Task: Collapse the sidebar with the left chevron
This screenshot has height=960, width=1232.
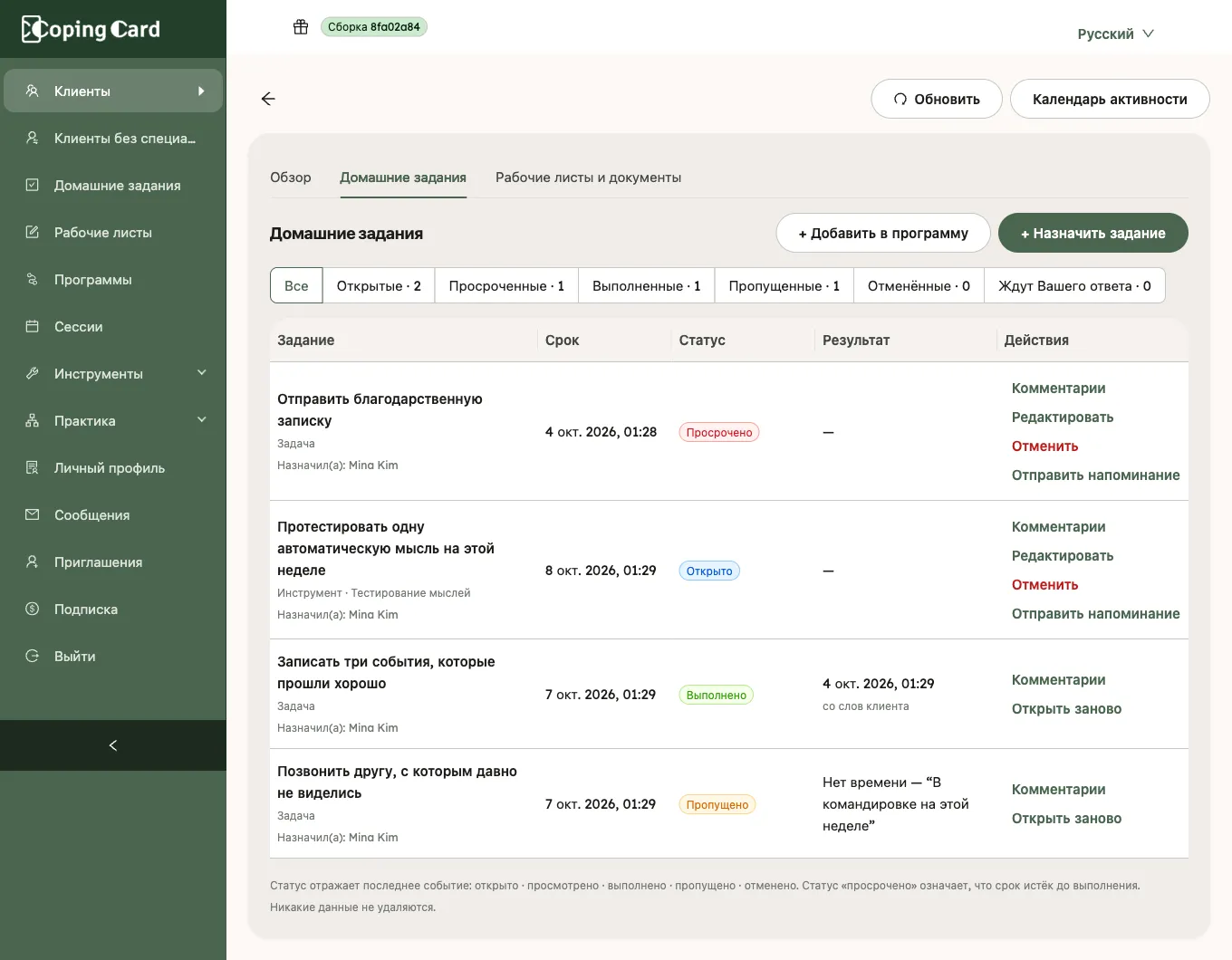Action: (113, 745)
